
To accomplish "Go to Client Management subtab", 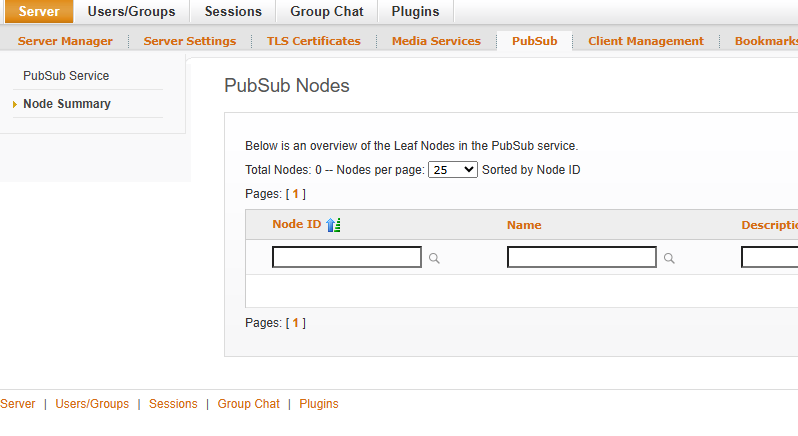I will 646,41.
